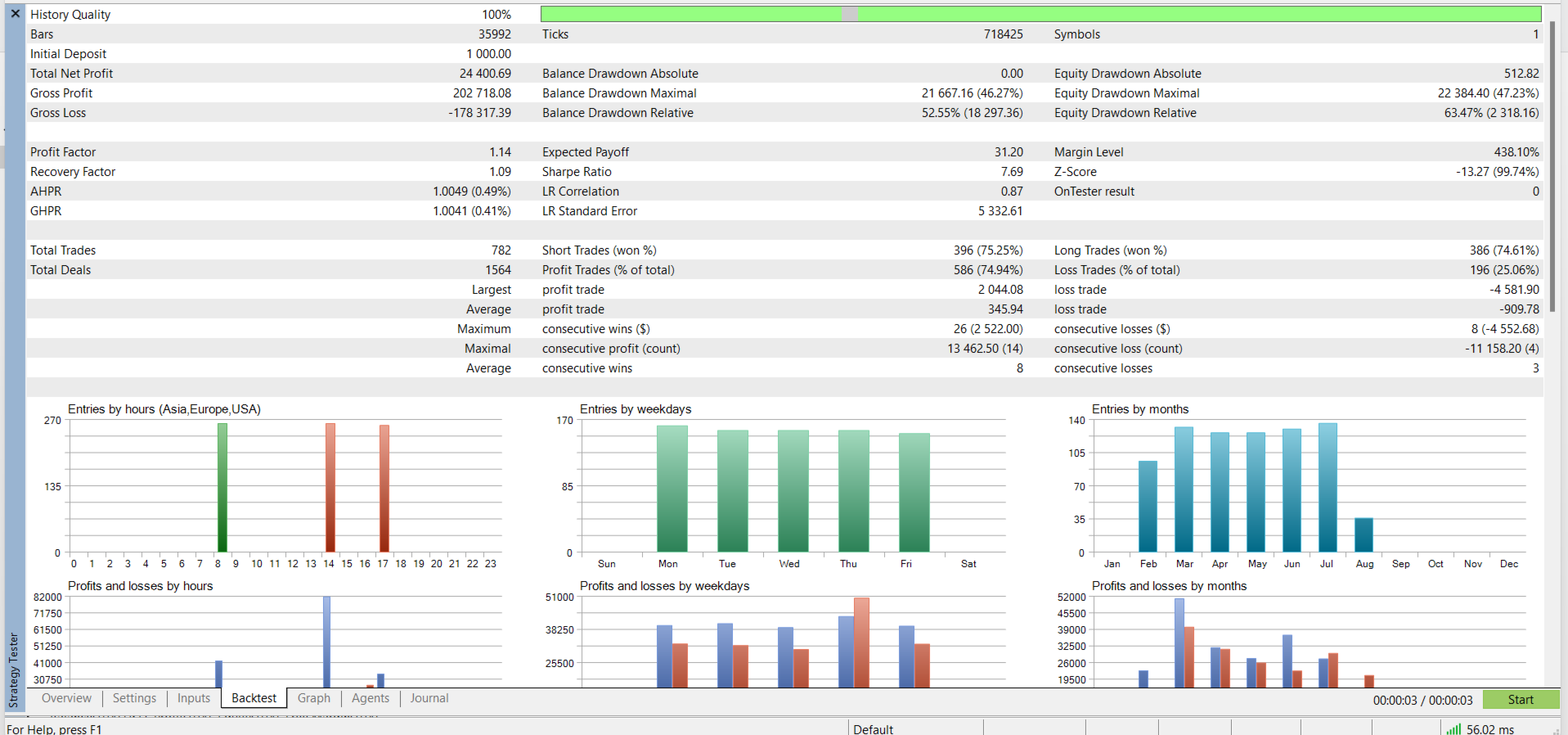Click the July bar in monthly entries
1568x735 pixels.
tap(1328, 488)
